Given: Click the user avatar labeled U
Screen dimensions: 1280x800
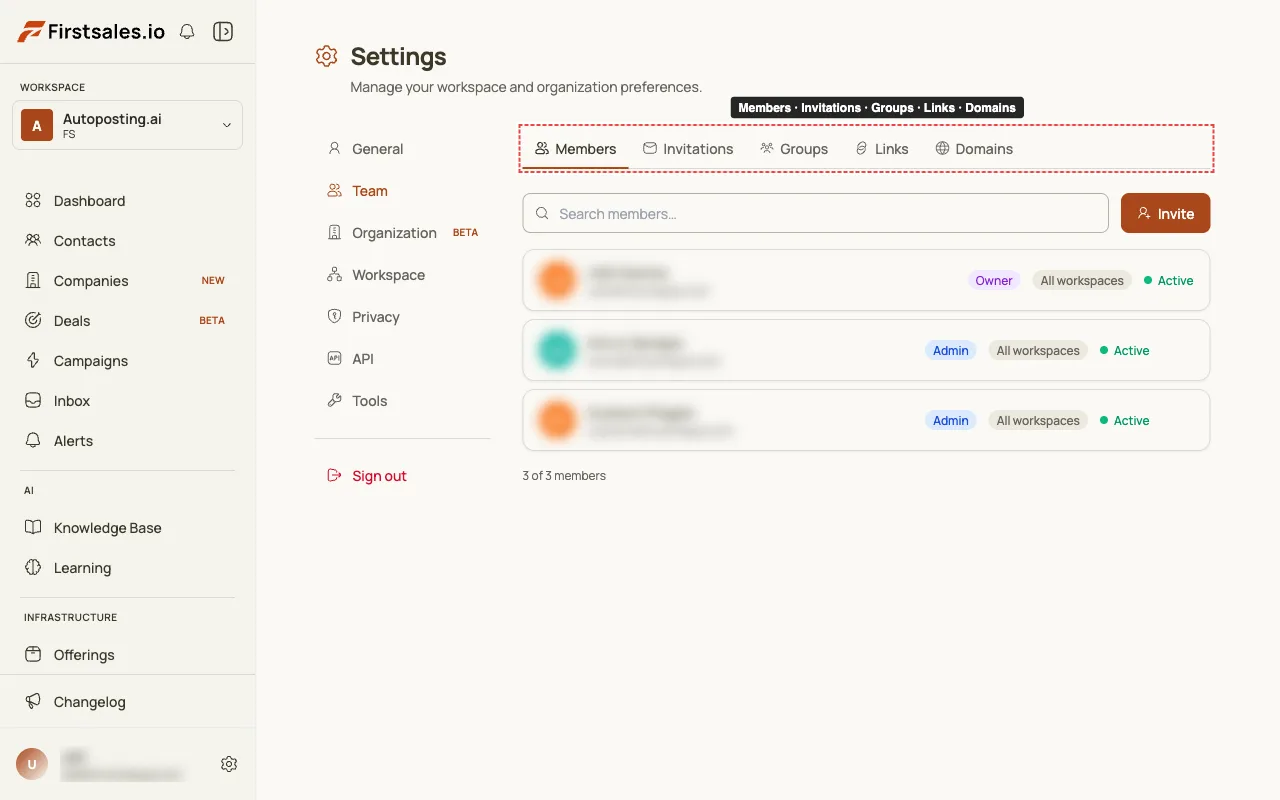Looking at the screenshot, I should click(x=32, y=764).
